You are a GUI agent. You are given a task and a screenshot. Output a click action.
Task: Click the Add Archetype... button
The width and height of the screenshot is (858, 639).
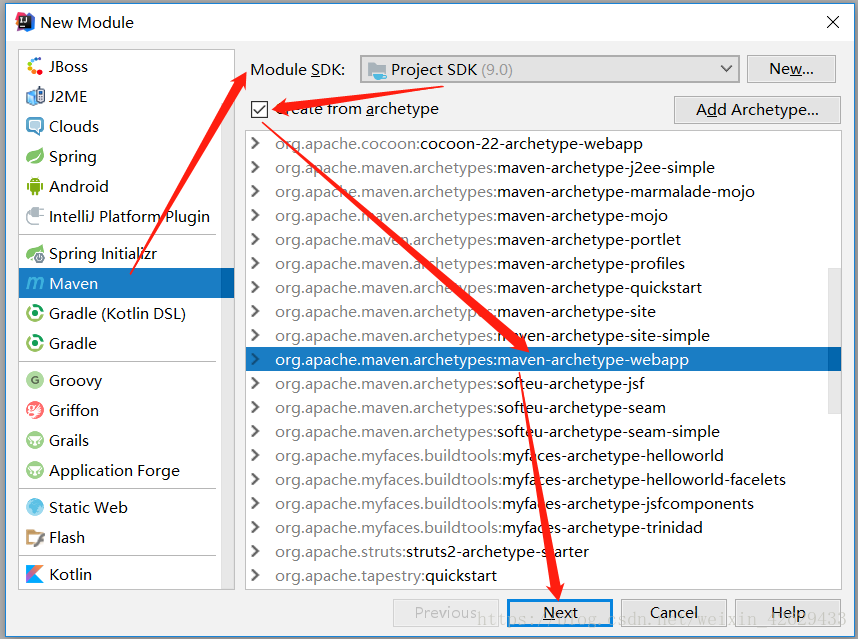[x=757, y=110]
